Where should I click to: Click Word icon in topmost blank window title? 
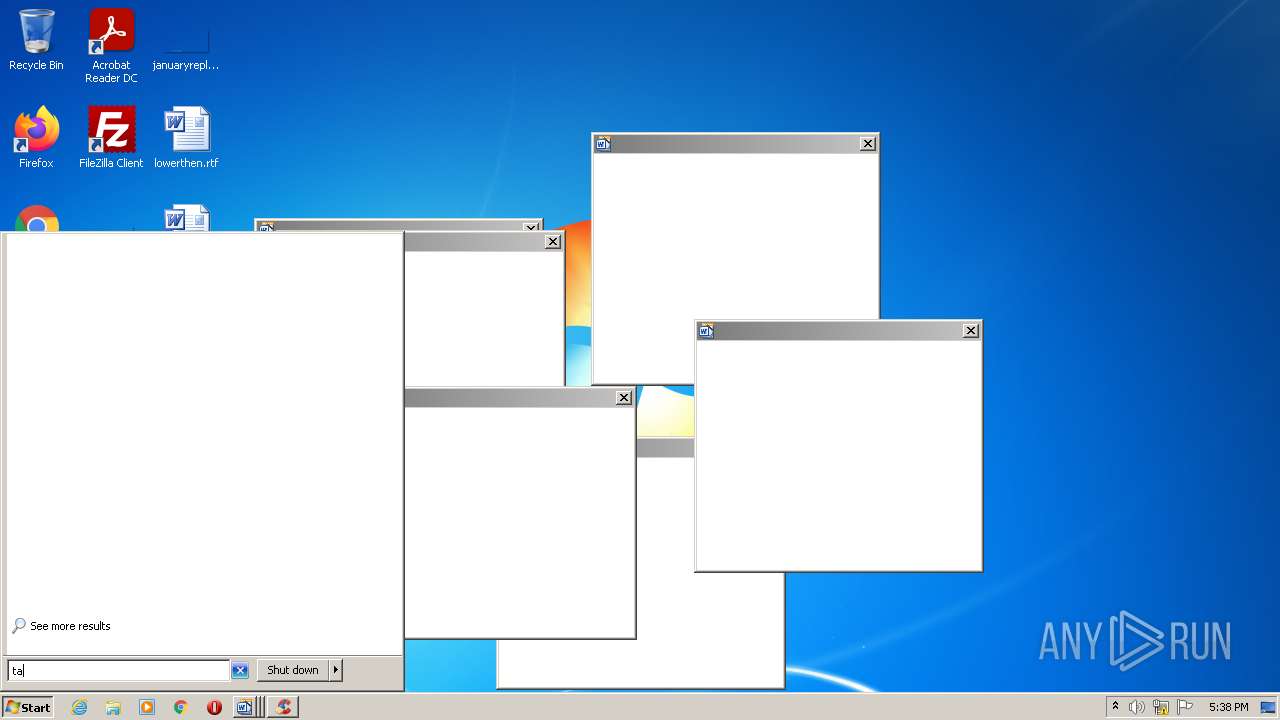603,144
